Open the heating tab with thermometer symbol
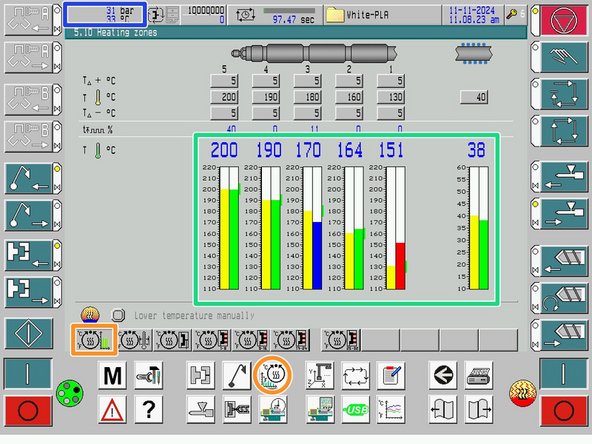Screen dimensions: 592x444 pyautogui.click(x=135, y=340)
